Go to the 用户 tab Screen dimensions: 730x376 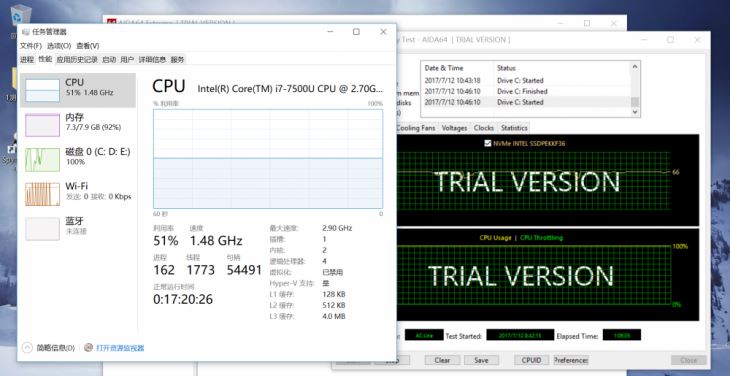(127, 59)
